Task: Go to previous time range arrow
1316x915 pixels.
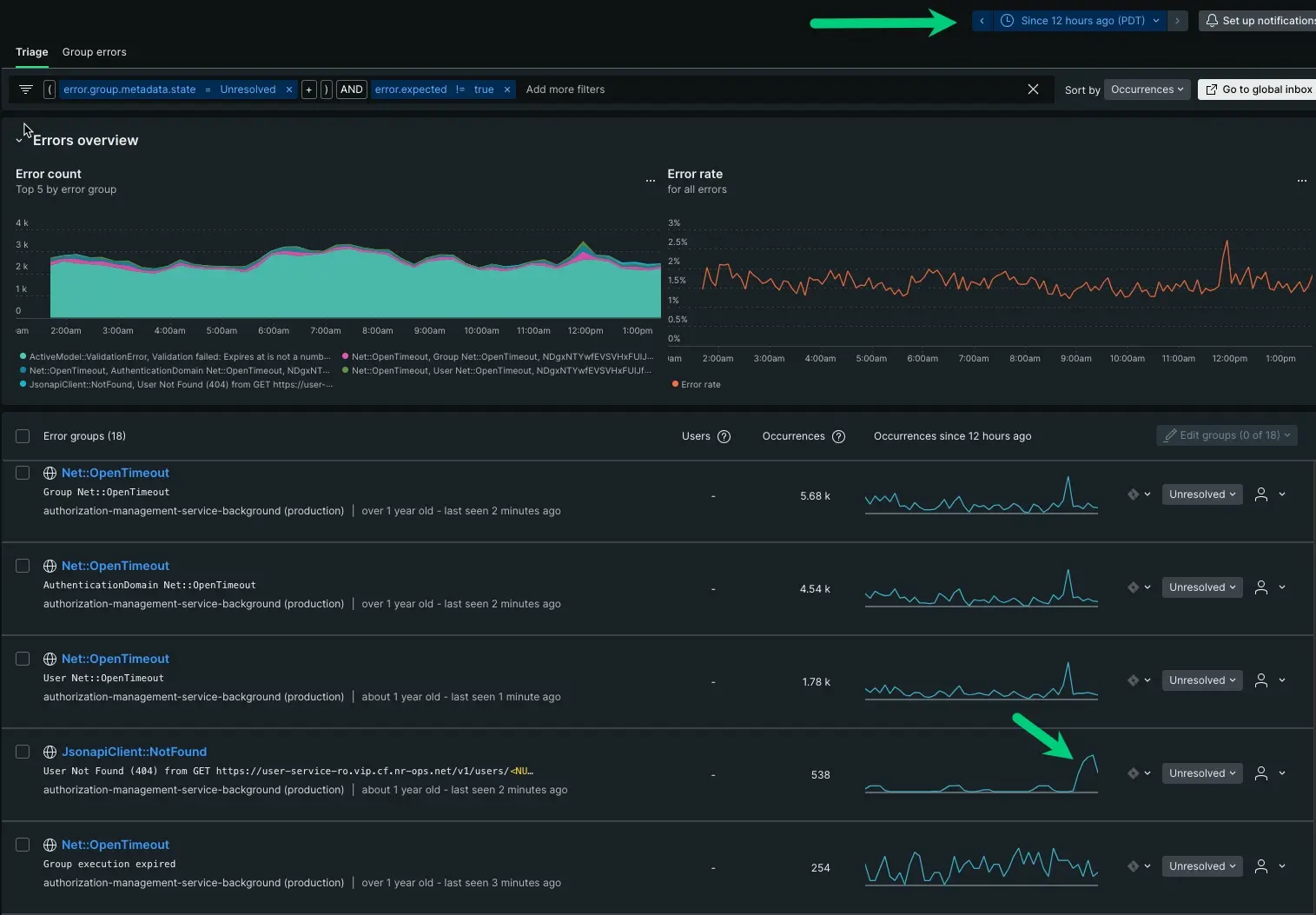Action: (x=982, y=21)
